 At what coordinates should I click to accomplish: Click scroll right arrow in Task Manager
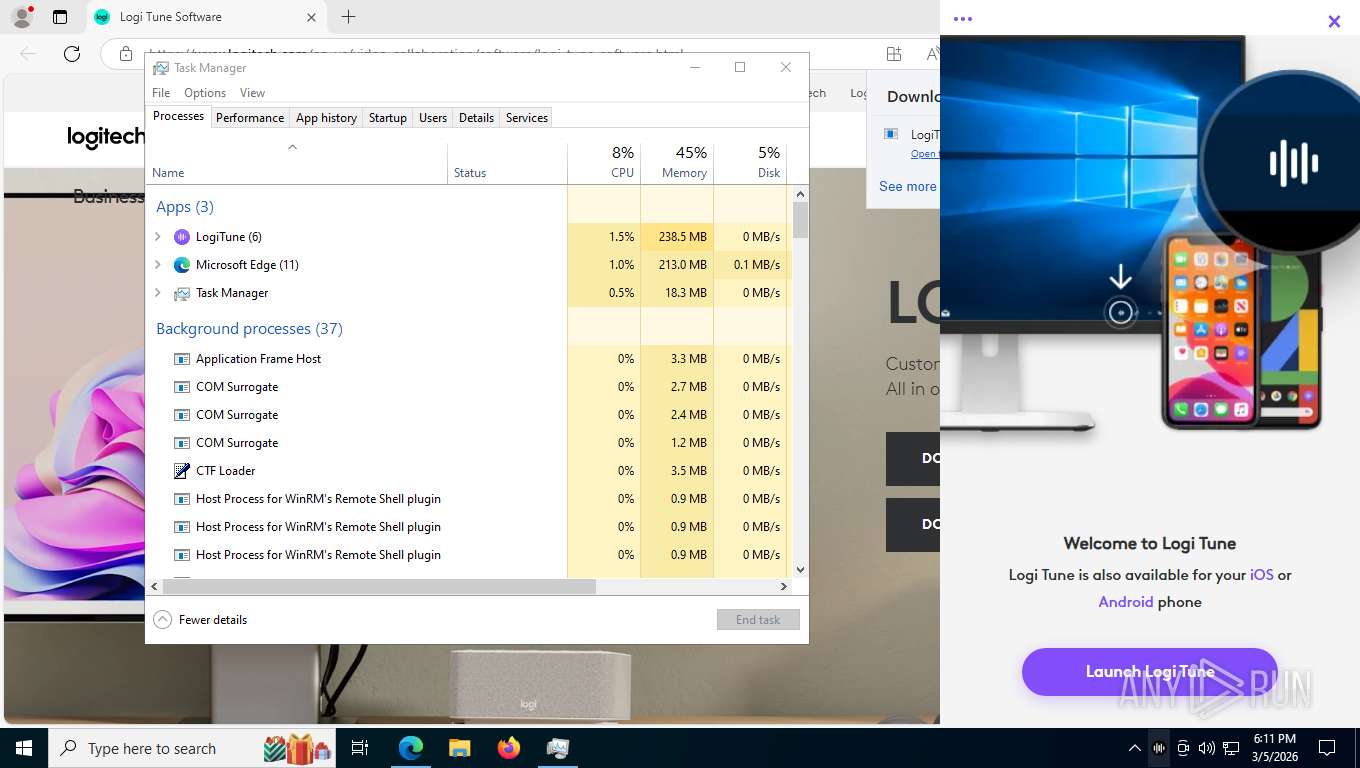785,587
